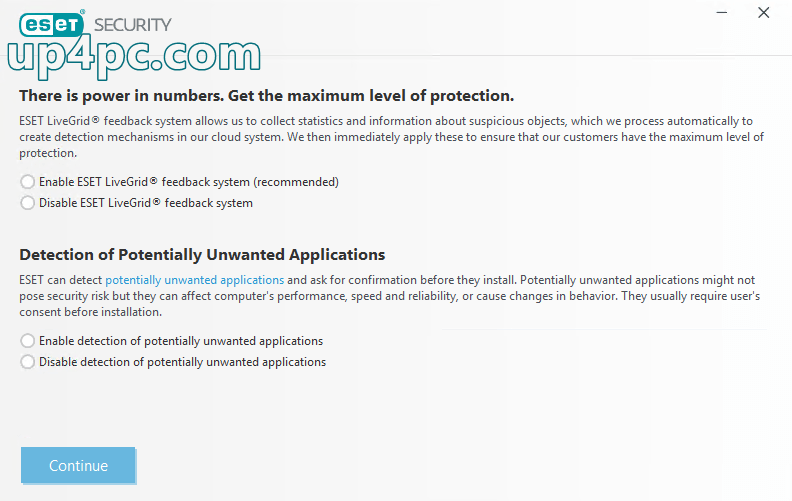Choose Enable detection of potentially unwanted applications
The image size is (792, 501).
coord(27,341)
